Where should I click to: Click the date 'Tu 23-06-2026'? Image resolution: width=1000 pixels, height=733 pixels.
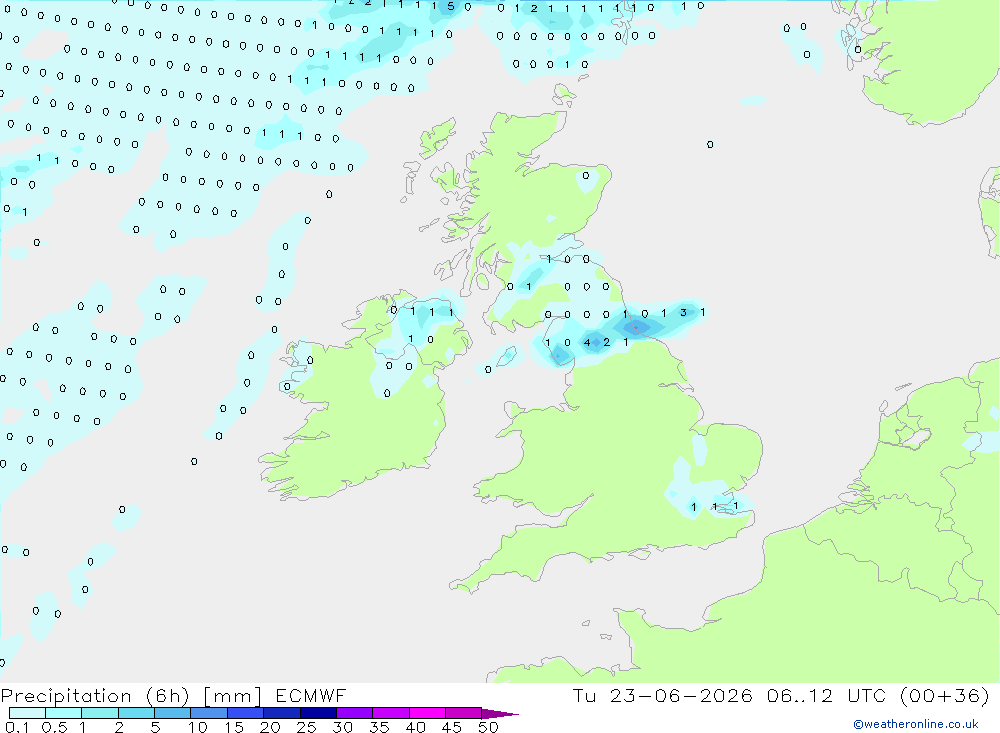coord(662,695)
